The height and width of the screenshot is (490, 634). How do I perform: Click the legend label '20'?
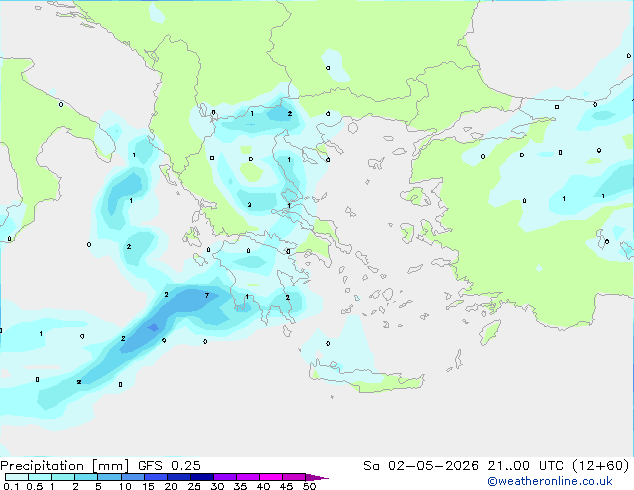point(171,486)
